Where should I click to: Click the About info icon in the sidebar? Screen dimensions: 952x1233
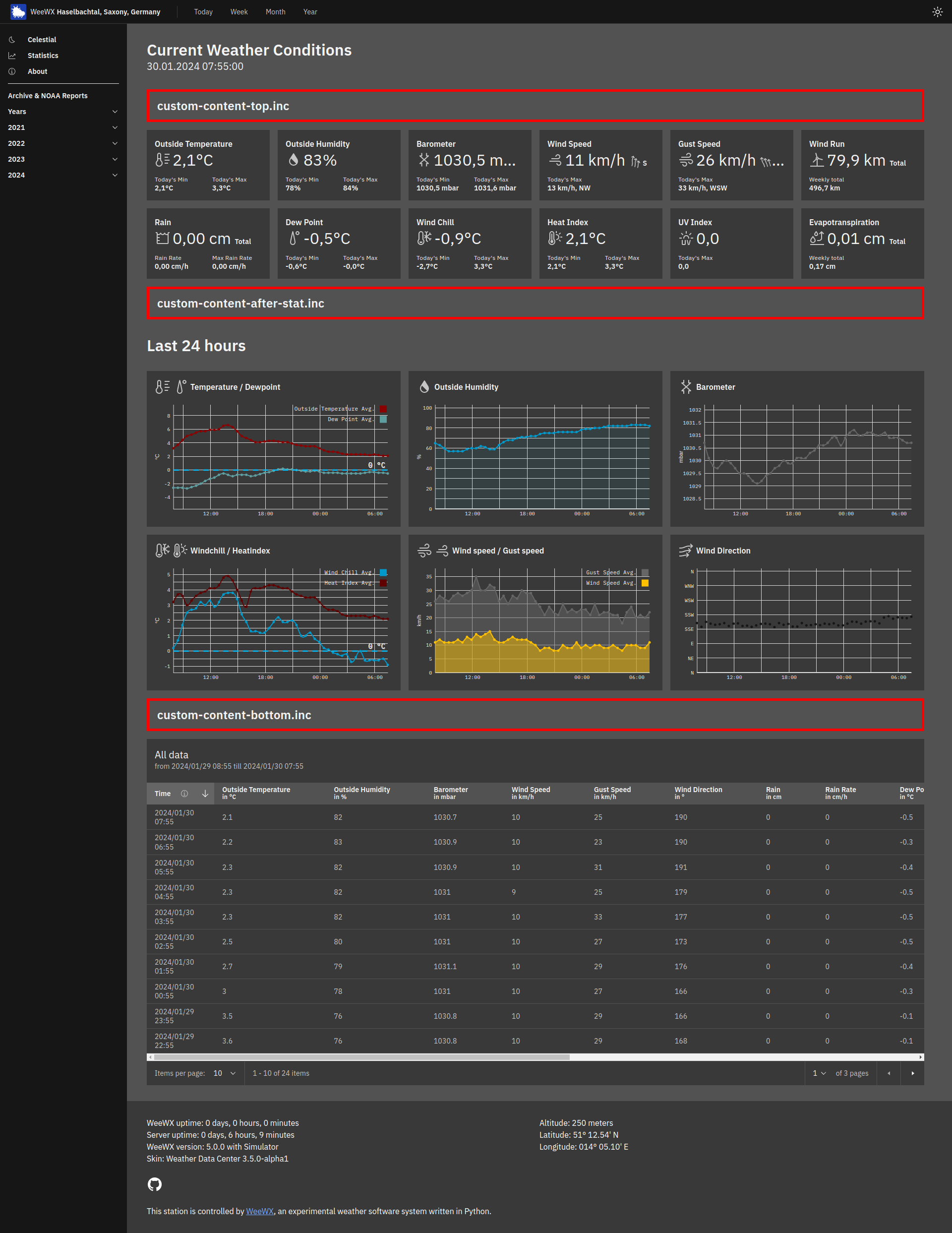pyautogui.click(x=12, y=71)
